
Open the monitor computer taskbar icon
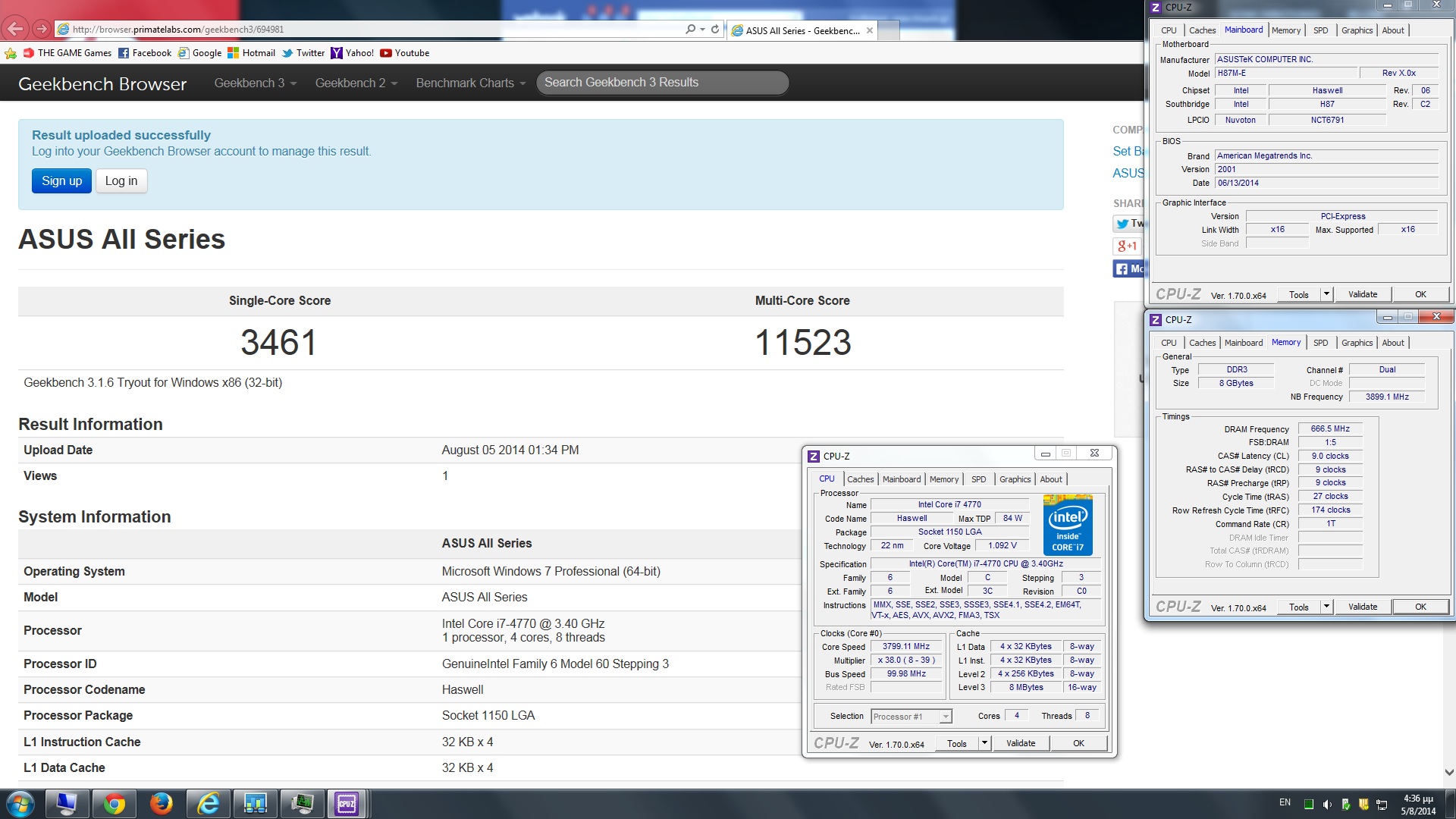(x=67, y=804)
